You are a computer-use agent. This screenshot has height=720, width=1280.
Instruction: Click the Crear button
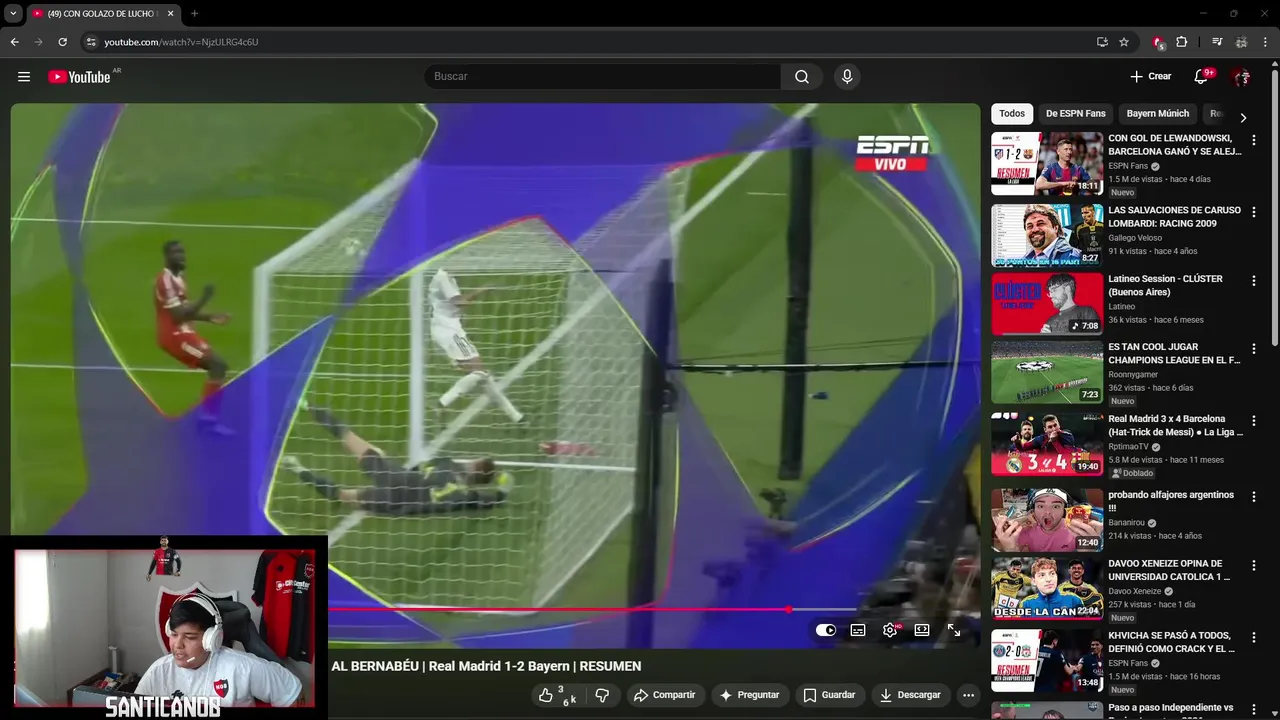pos(1151,77)
